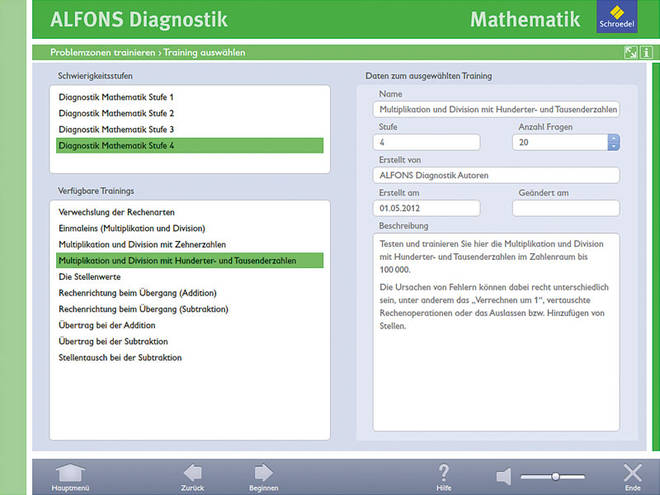This screenshot has width=660, height=495.
Task: Select highlighted Hunderter- und Tausenderzahlen training
Action: tap(190, 261)
